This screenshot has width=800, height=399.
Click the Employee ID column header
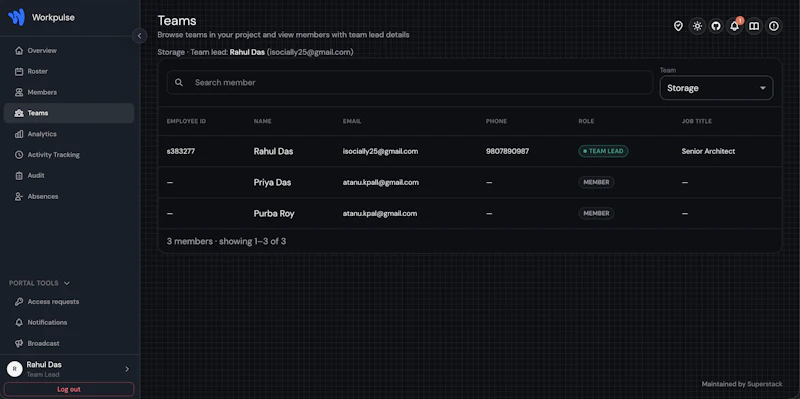point(186,121)
